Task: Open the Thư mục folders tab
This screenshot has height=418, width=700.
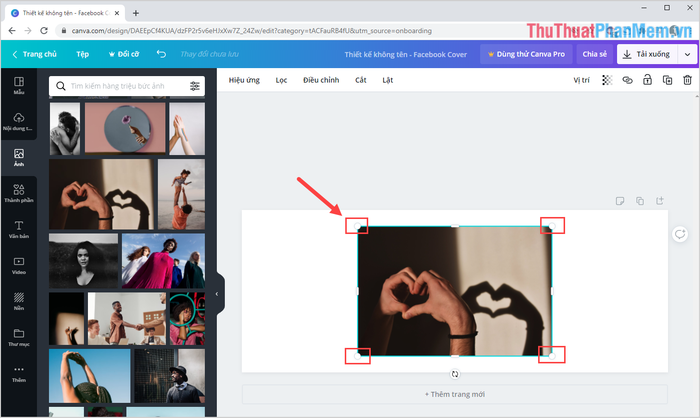Action: pos(19,338)
